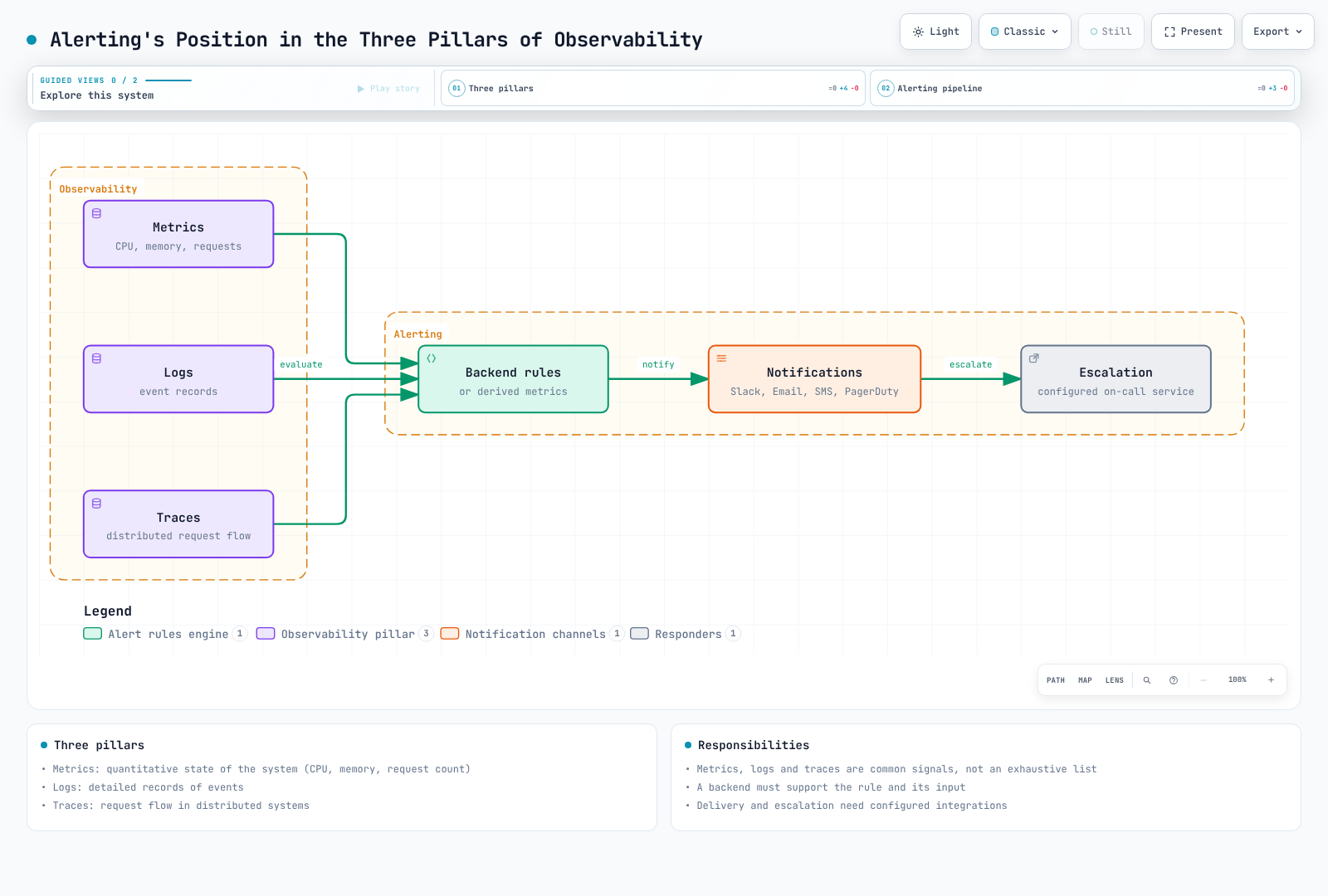Click Play story button

(388, 89)
